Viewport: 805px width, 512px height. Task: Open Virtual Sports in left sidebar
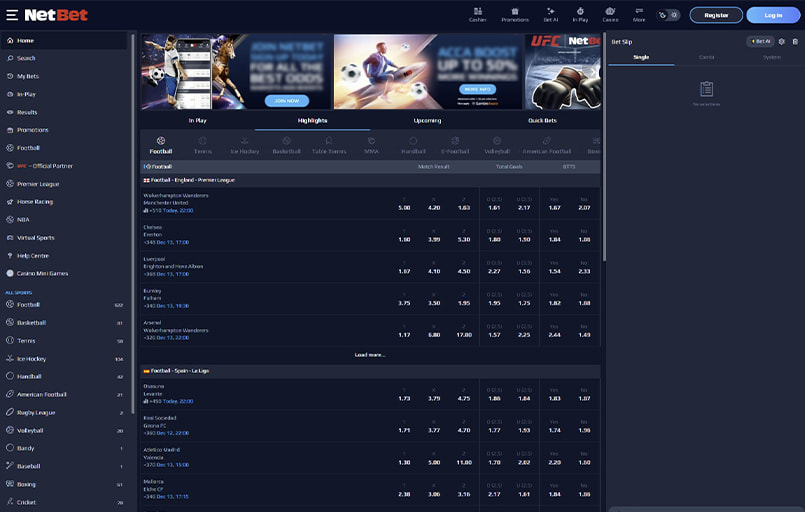[64, 238]
